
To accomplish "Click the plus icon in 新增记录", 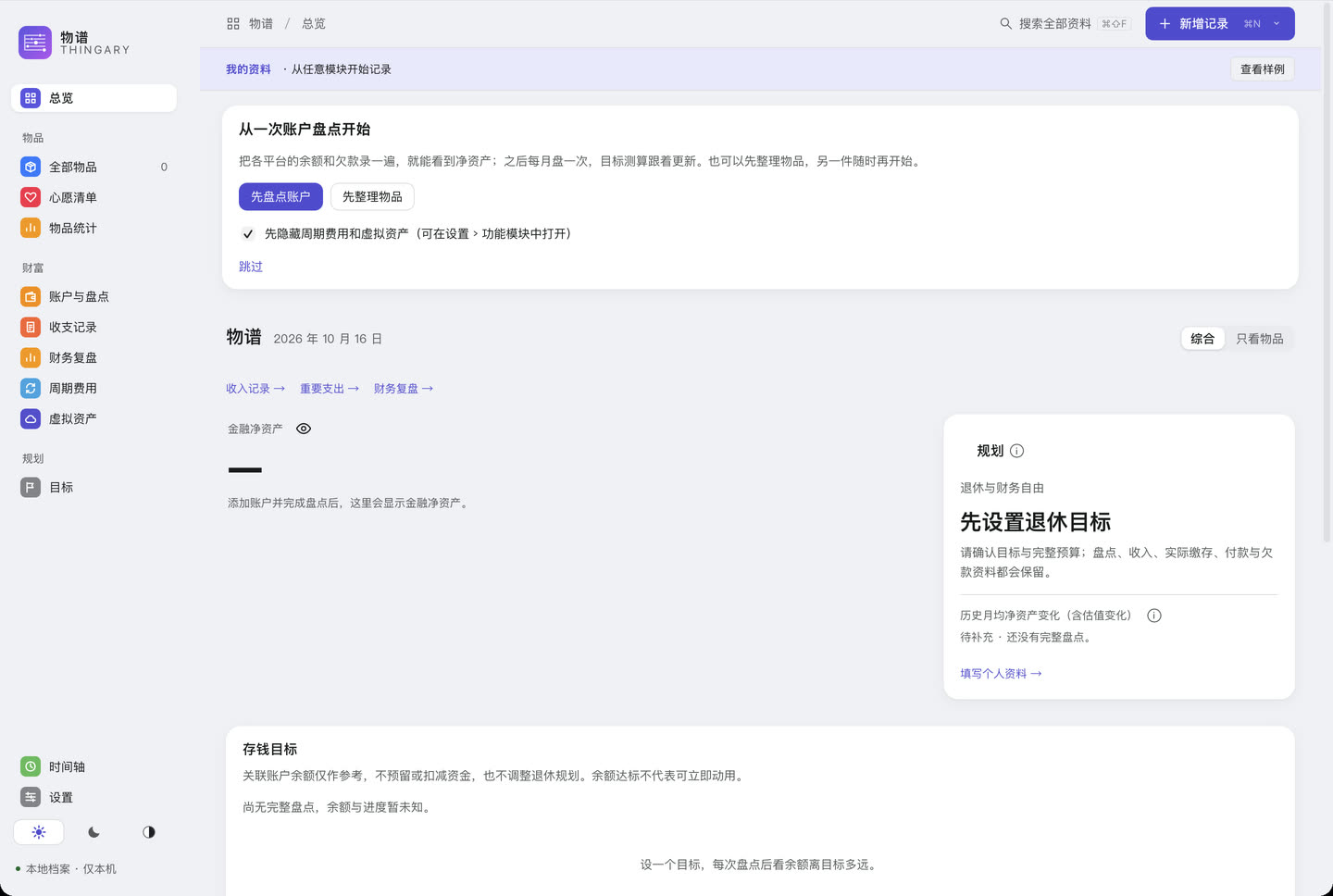I will (x=1165, y=24).
